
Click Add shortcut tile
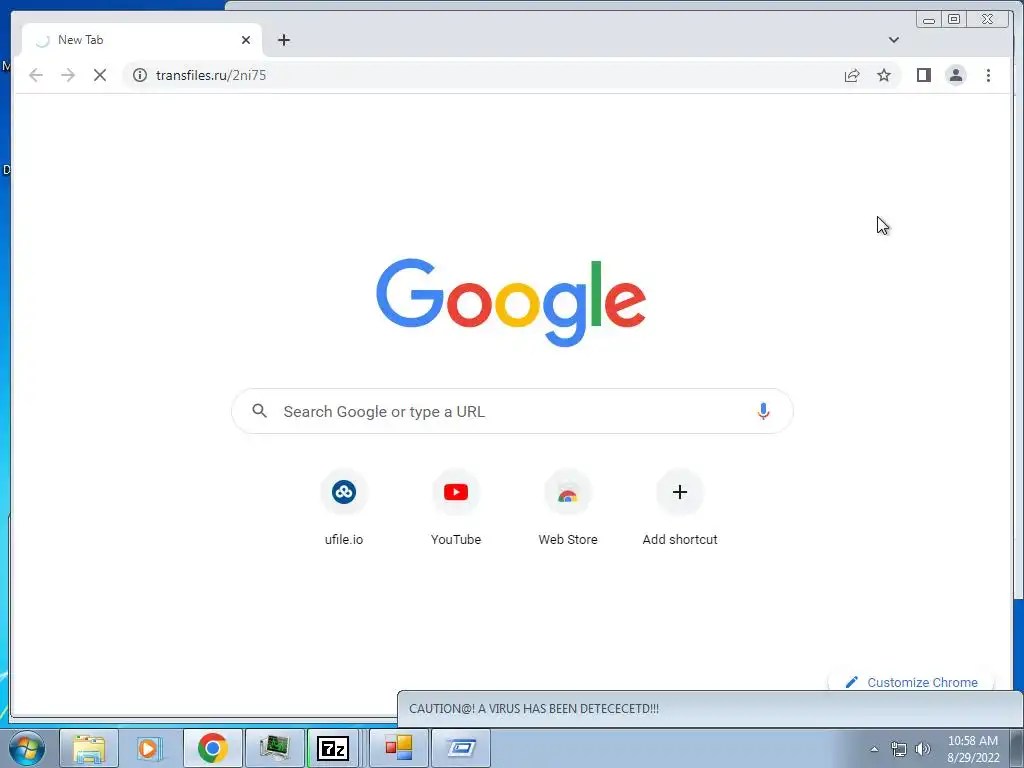point(680,508)
